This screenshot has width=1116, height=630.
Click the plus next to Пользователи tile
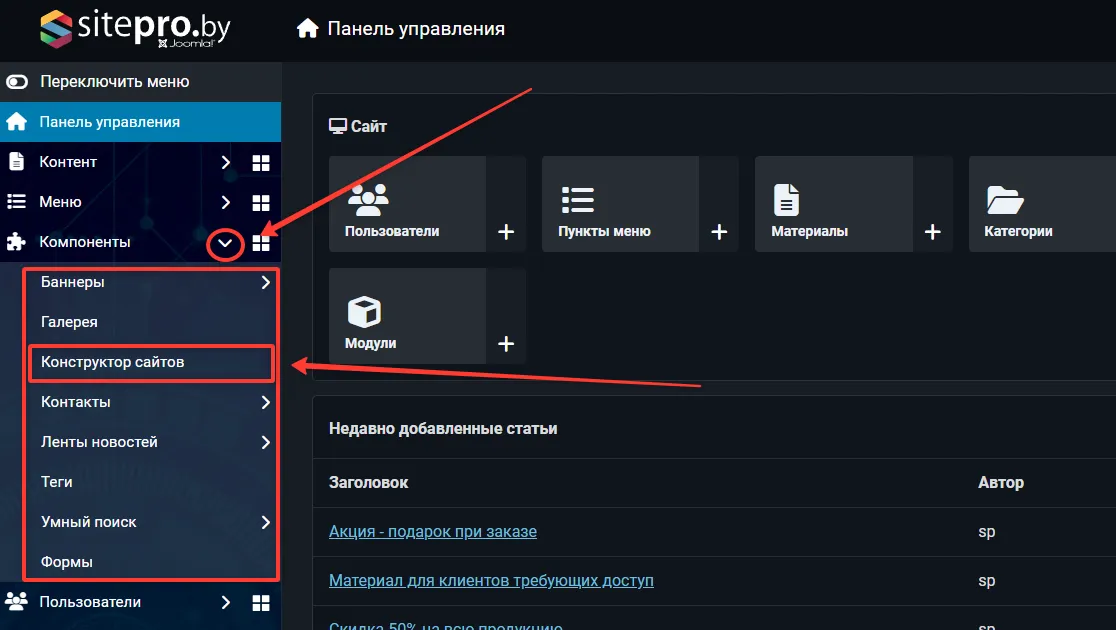pos(506,232)
